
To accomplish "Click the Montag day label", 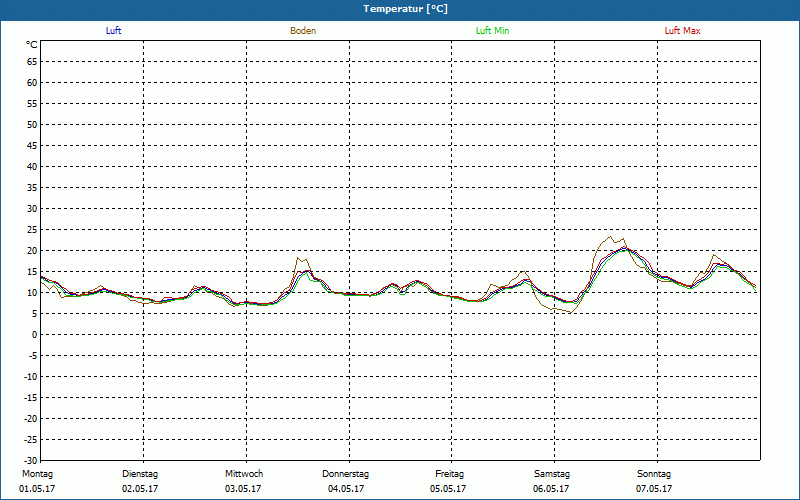I will coord(37,474).
